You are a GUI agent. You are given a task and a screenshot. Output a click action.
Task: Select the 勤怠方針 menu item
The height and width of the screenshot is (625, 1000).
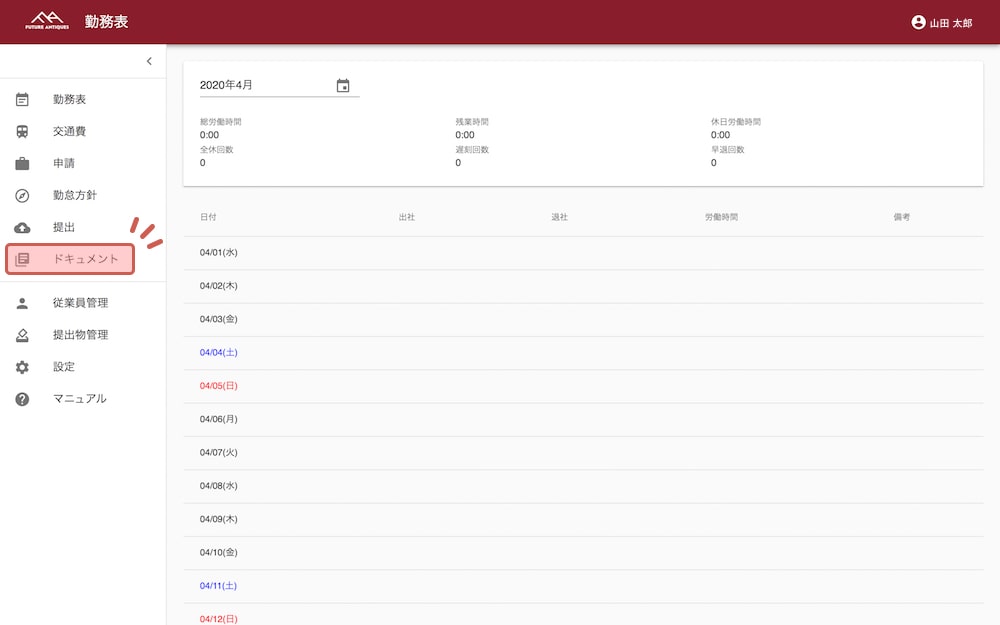tap(75, 196)
